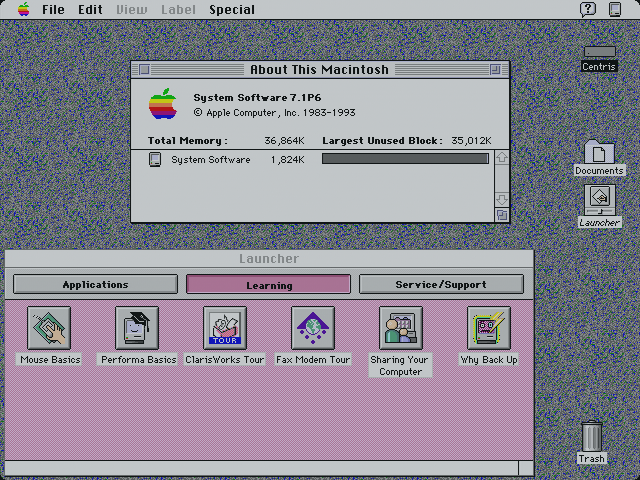Click the "1,824K" System Software size
Screen dimensions: 640x480
point(287,160)
